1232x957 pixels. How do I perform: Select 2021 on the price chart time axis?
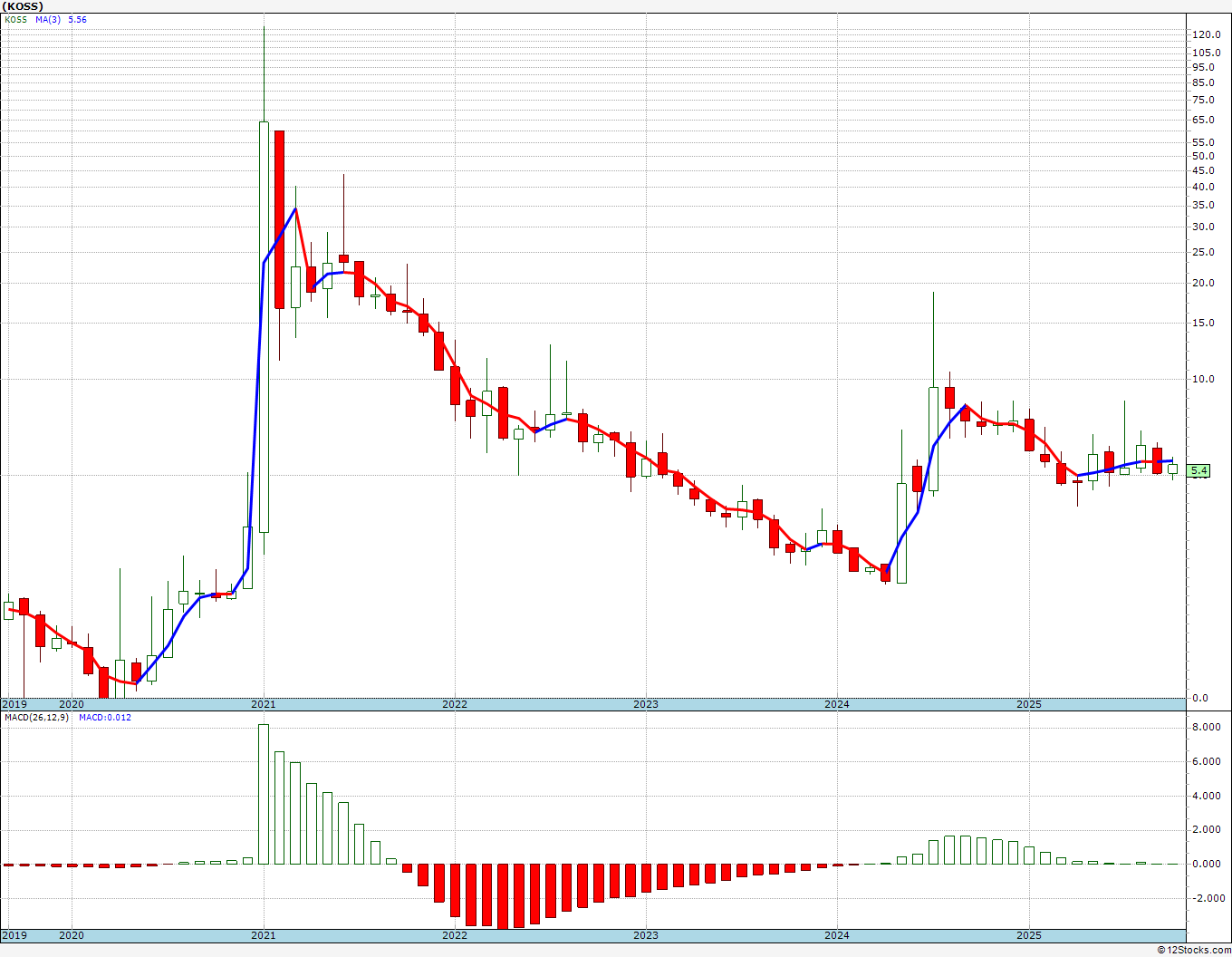[x=263, y=704]
